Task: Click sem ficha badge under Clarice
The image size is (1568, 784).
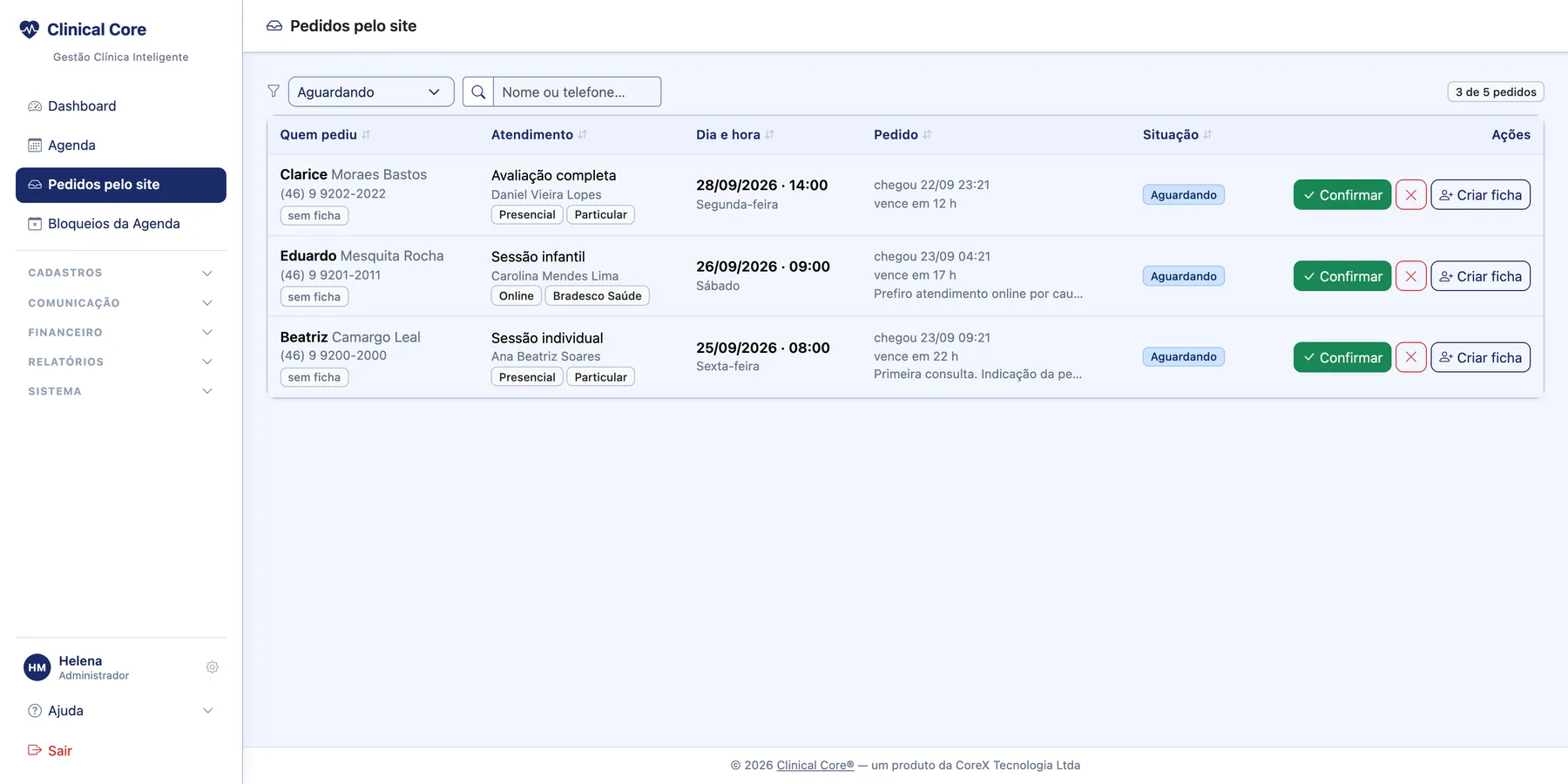Action: coord(314,215)
